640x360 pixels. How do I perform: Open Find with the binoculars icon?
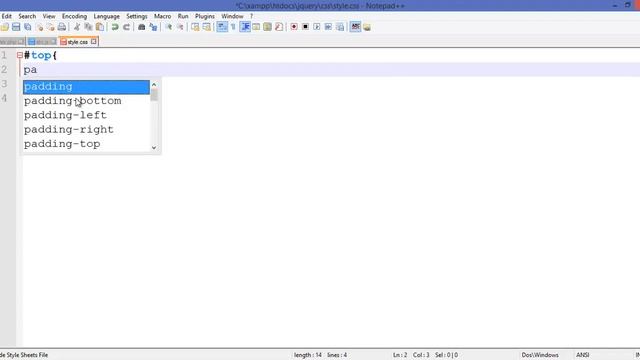tap(142, 27)
